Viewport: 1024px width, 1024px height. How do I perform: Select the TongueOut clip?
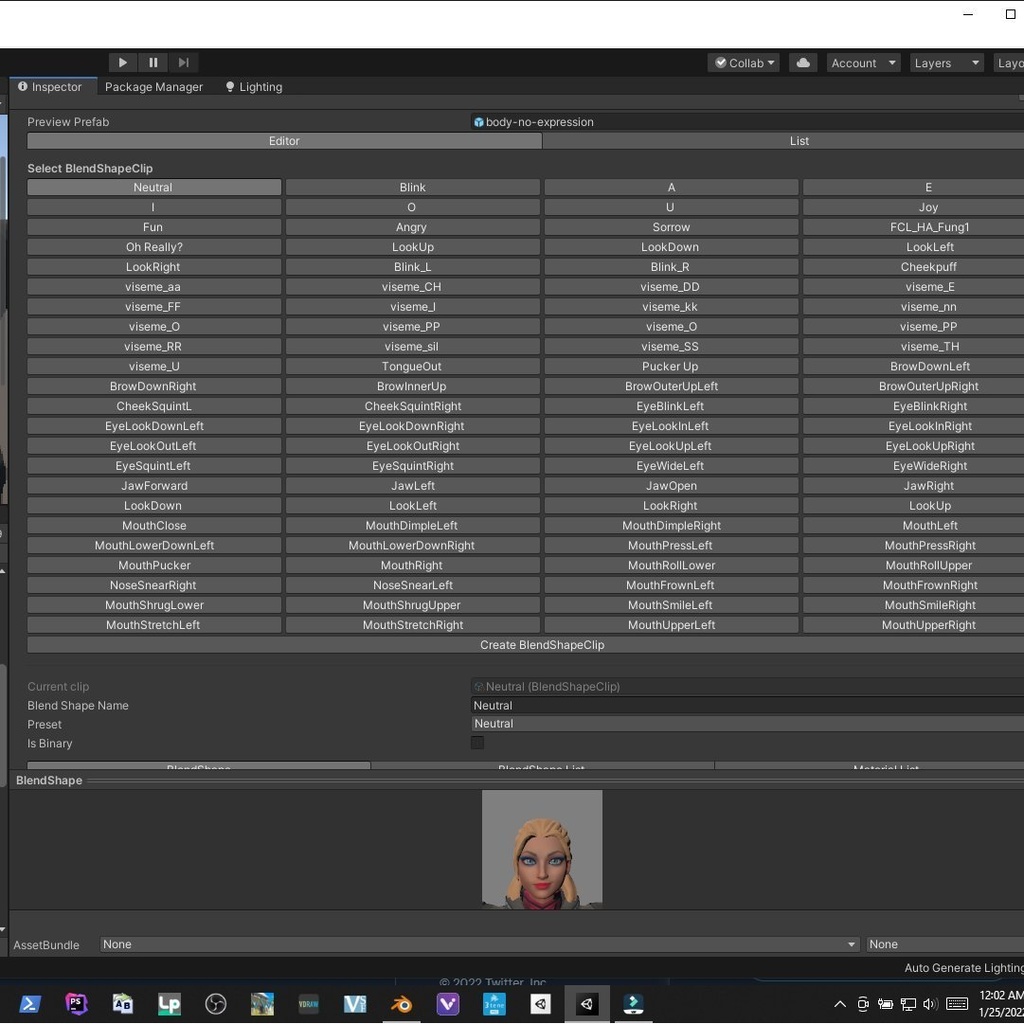pos(413,366)
